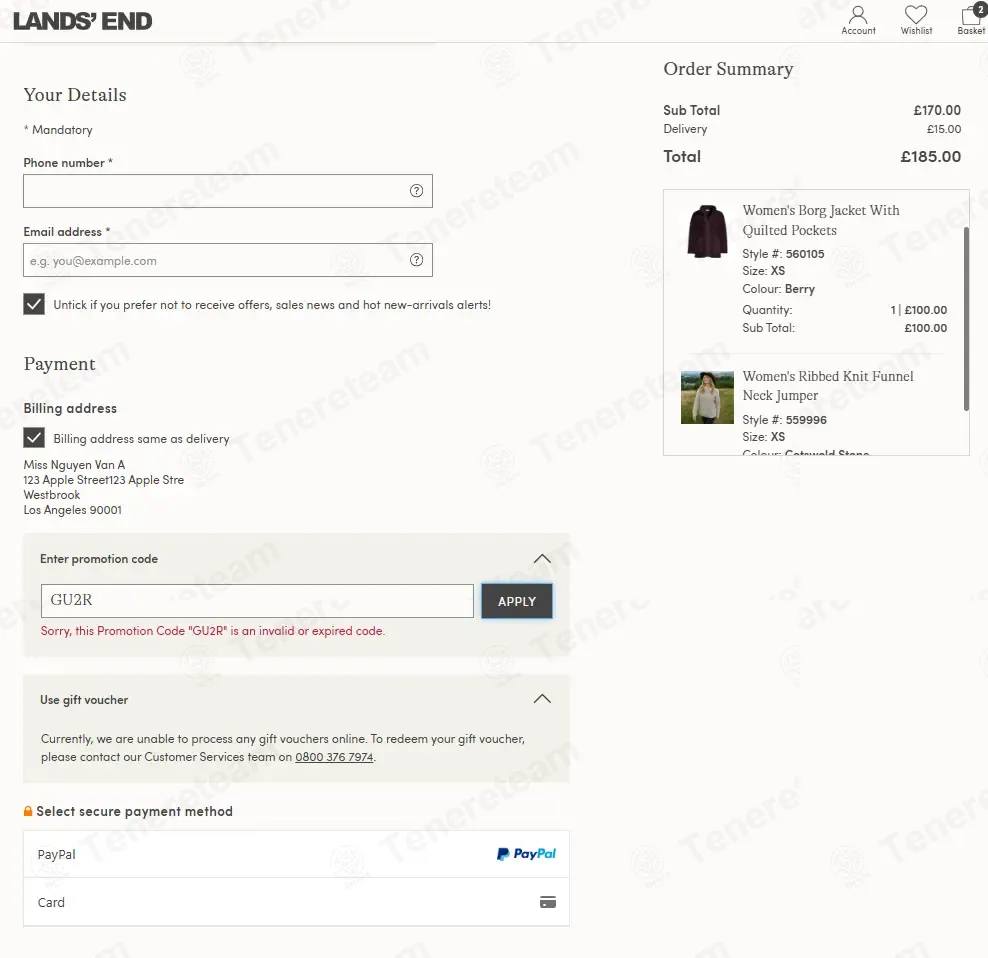The width and height of the screenshot is (988, 958).
Task: Edit the promotion code field containing GU2R
Action: [257, 601]
